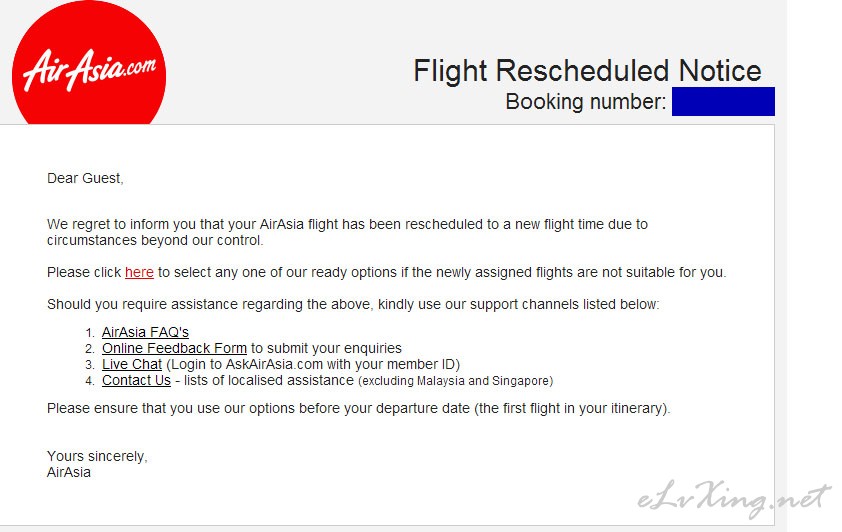Click the 'excluding Malaysia and Singapore' note

tap(456, 381)
